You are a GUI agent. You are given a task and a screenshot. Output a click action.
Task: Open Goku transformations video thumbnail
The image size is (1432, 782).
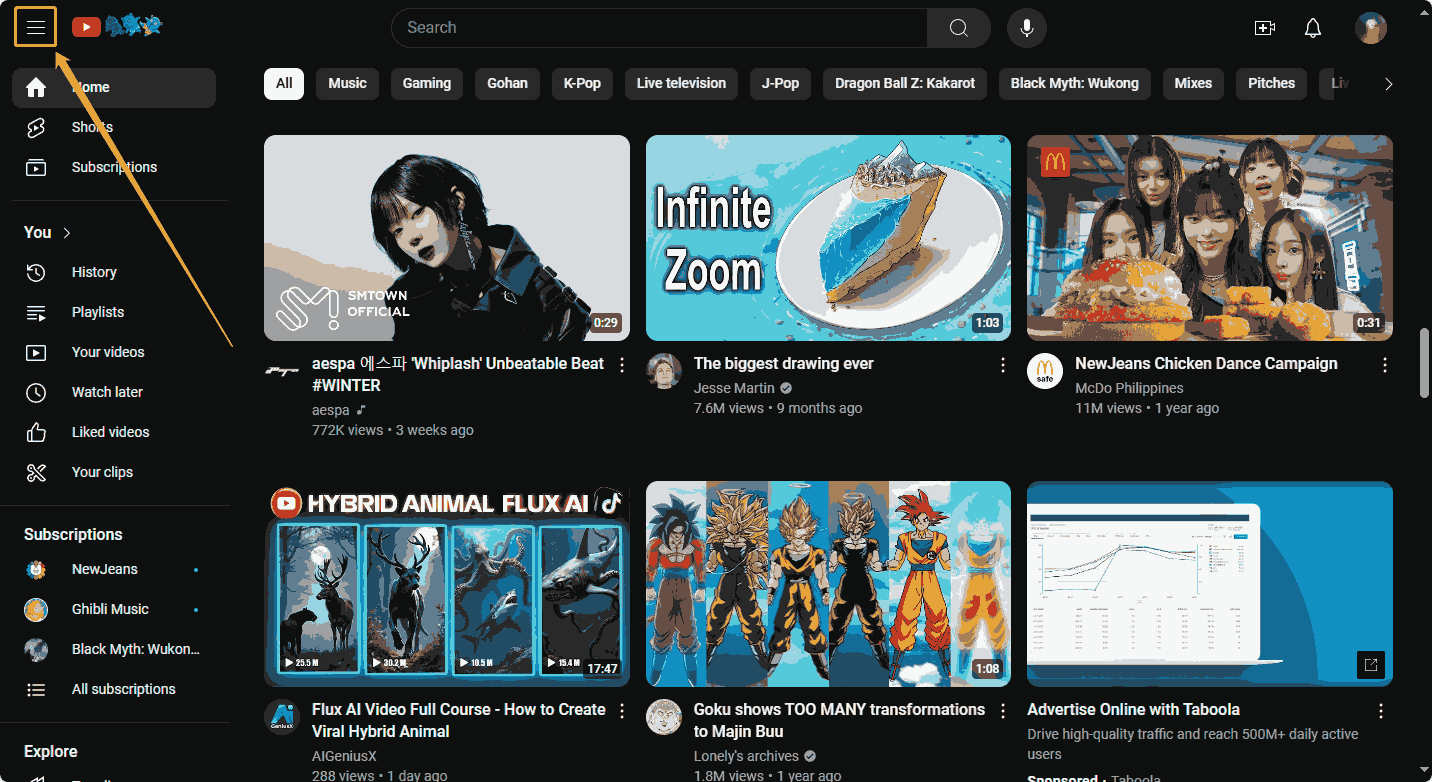pos(828,584)
